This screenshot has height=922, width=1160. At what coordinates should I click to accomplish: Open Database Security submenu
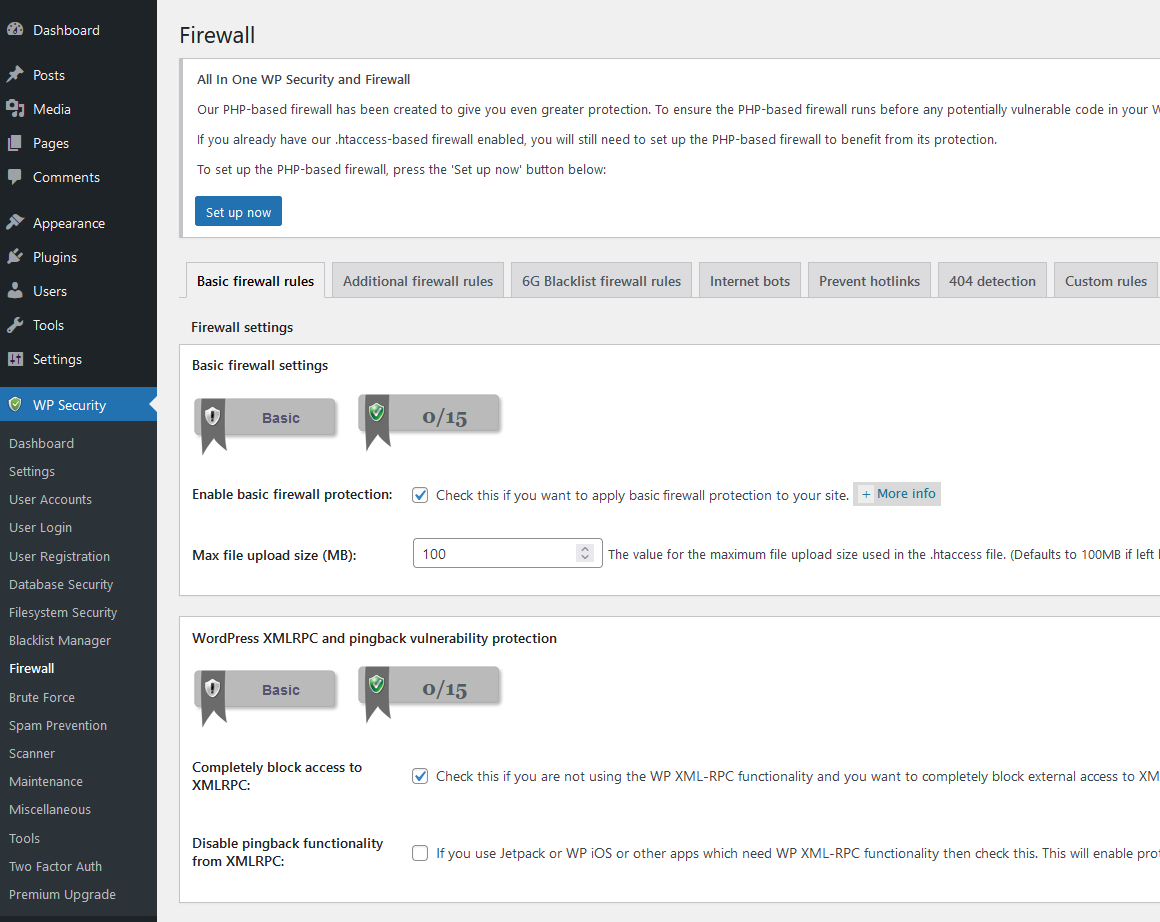coord(61,585)
